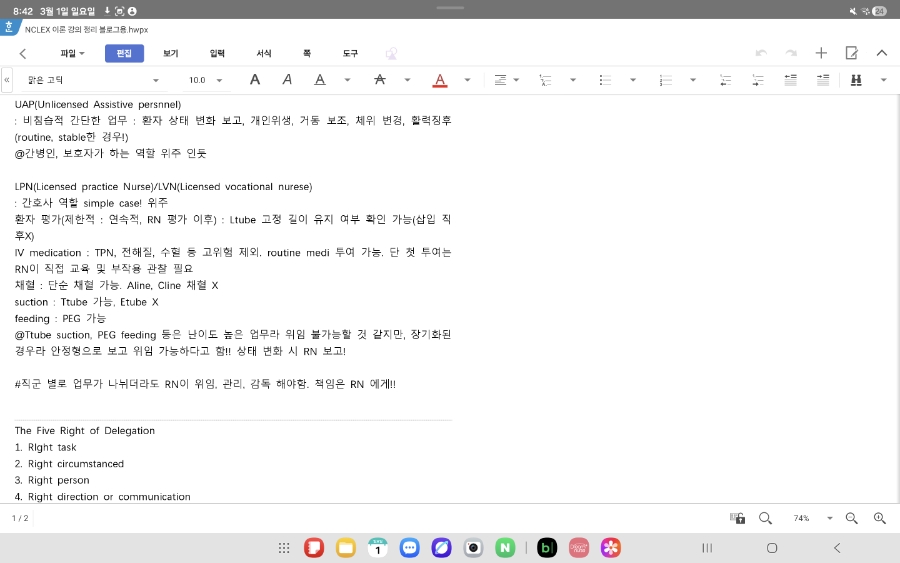900x563 pixels.
Task: Toggle strikethrough text formatting
Action: tap(379, 80)
